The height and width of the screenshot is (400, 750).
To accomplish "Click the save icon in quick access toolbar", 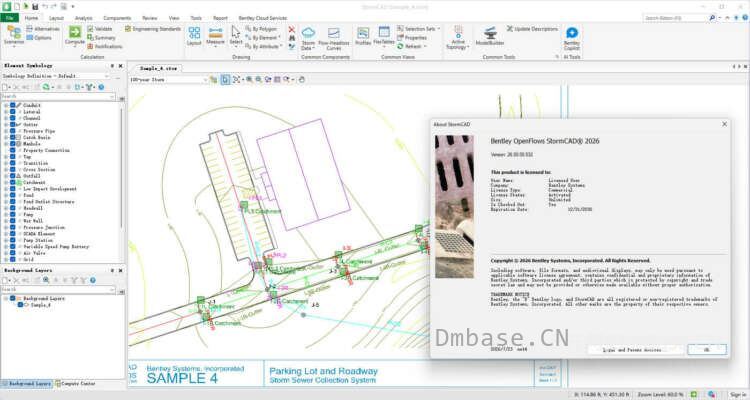I will tap(35, 7).
